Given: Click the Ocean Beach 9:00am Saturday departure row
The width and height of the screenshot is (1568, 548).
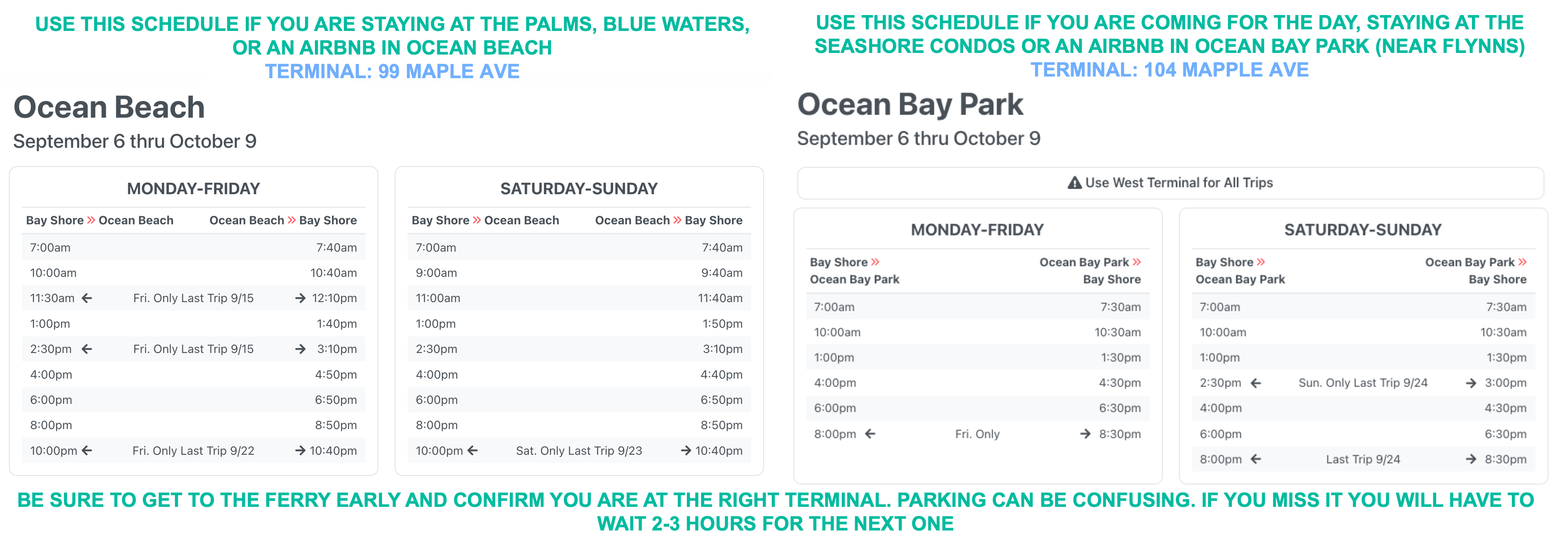Looking at the screenshot, I should 579,273.
